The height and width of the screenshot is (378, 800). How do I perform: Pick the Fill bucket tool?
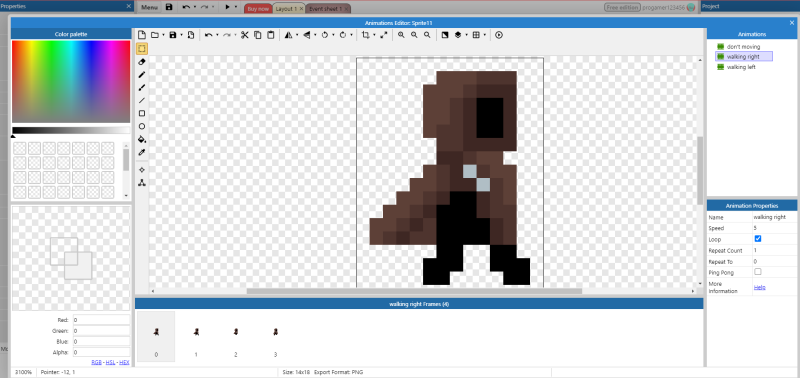click(142, 139)
